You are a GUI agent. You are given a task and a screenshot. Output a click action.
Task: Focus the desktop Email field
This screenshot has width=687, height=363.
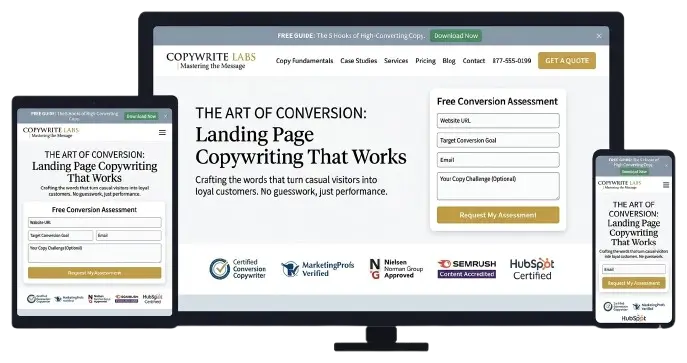point(498,160)
